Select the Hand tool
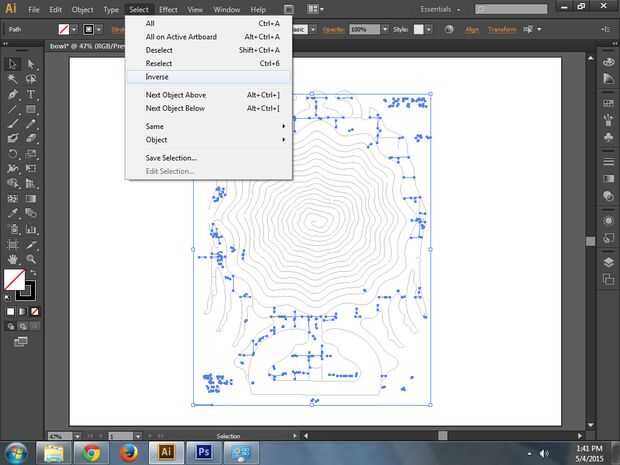620x465 pixels. pyautogui.click(x=13, y=259)
